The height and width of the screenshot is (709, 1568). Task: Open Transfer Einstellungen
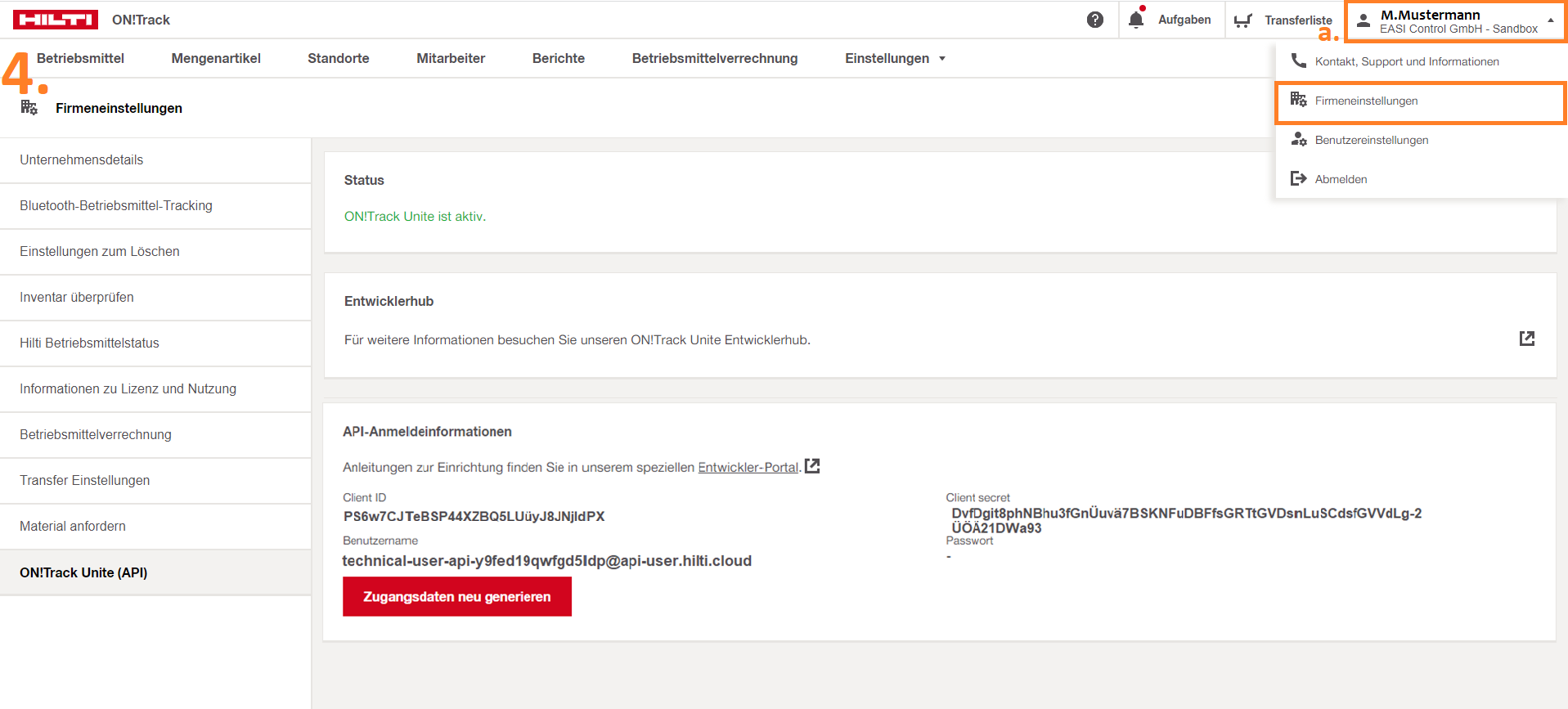(155, 480)
